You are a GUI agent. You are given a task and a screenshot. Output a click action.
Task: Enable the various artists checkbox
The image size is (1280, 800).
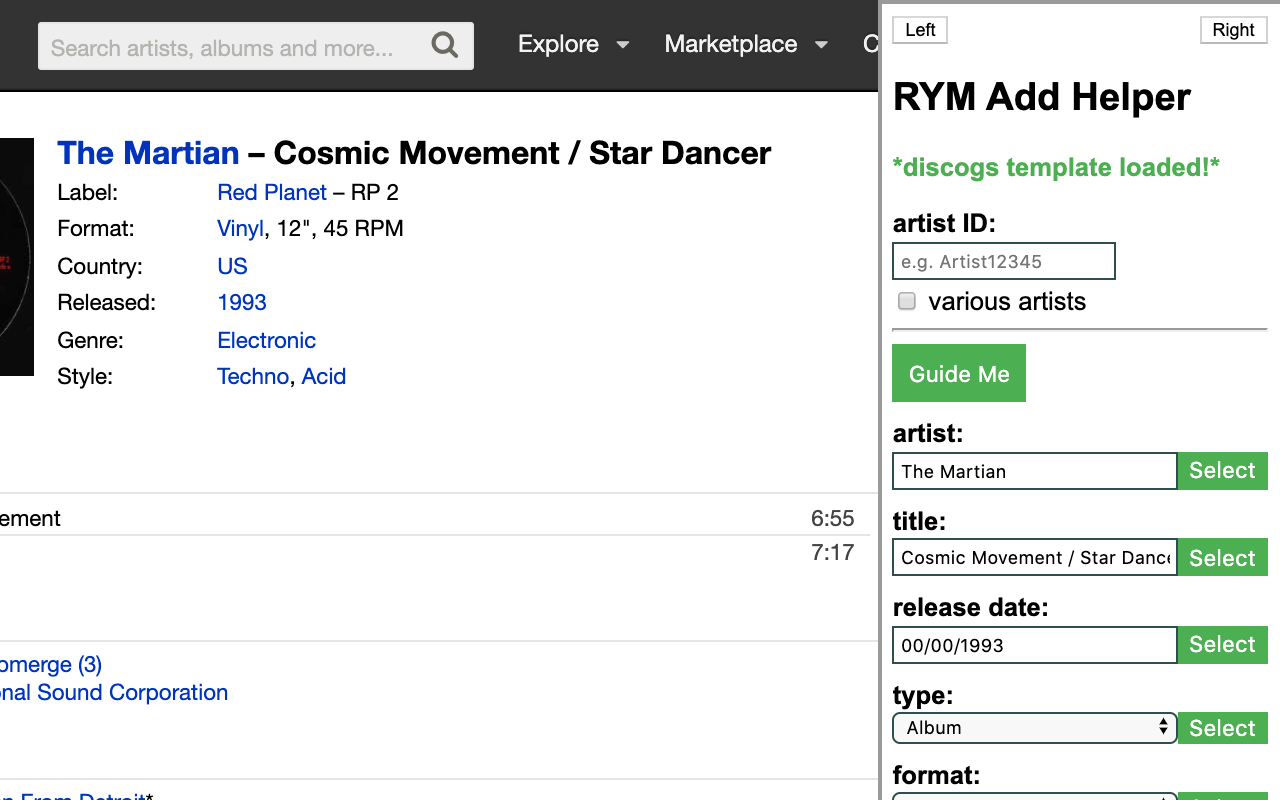click(907, 301)
